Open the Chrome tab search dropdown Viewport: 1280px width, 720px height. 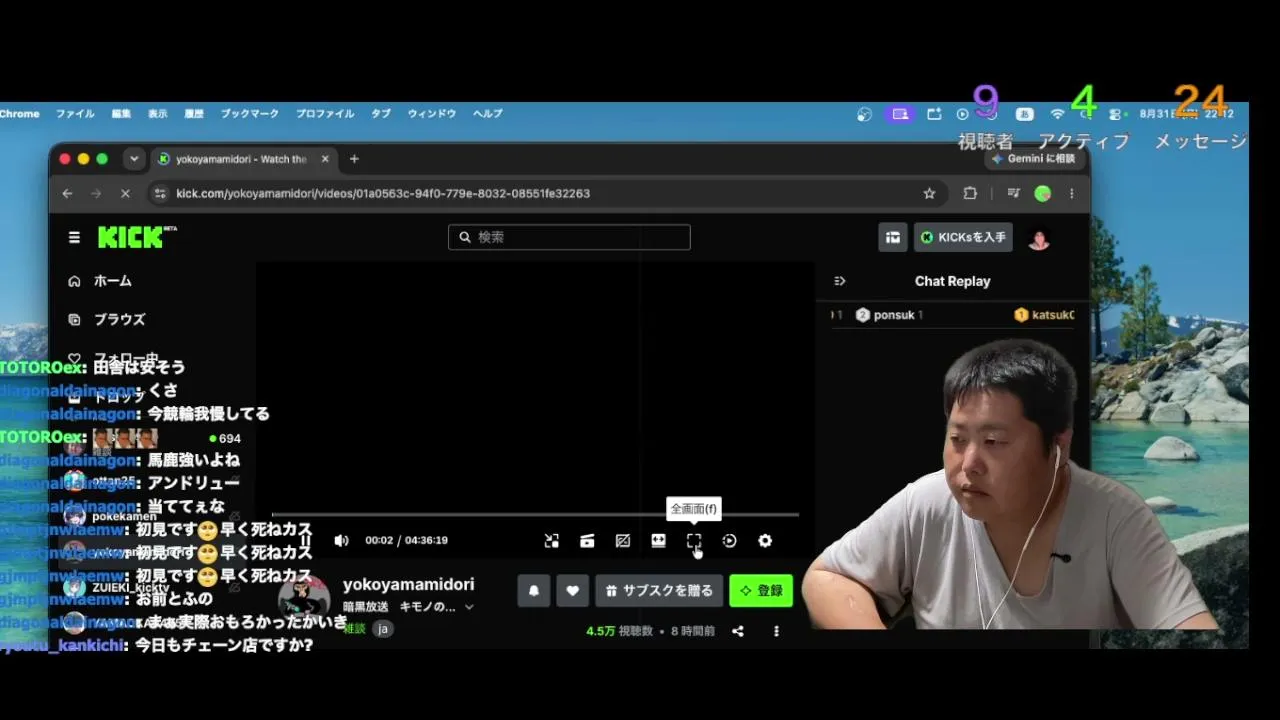134,159
